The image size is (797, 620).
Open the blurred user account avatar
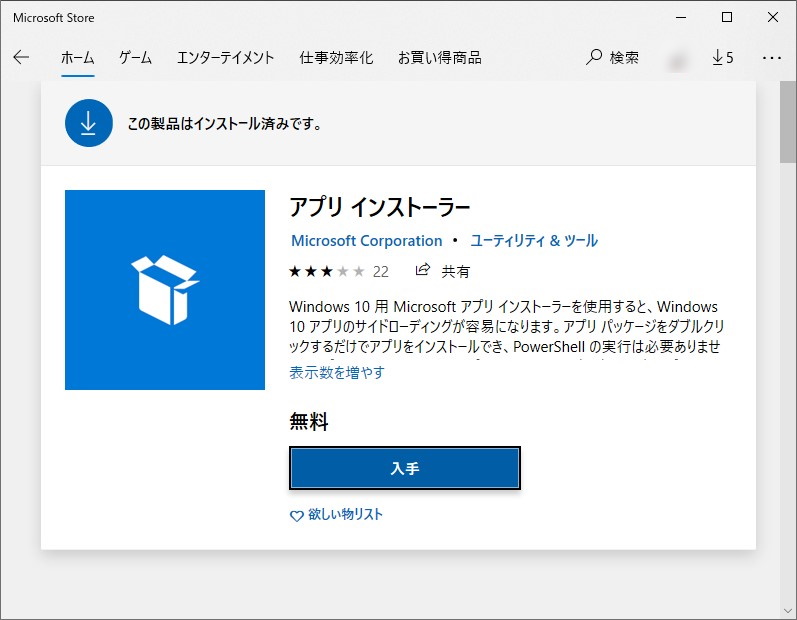[x=677, y=62]
